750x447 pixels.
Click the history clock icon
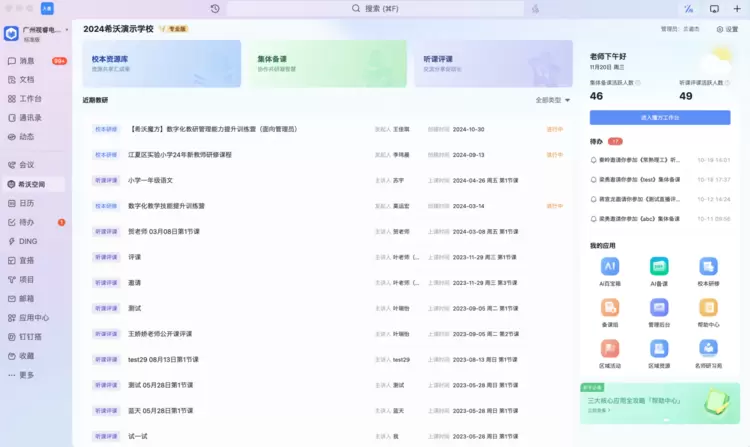point(215,9)
